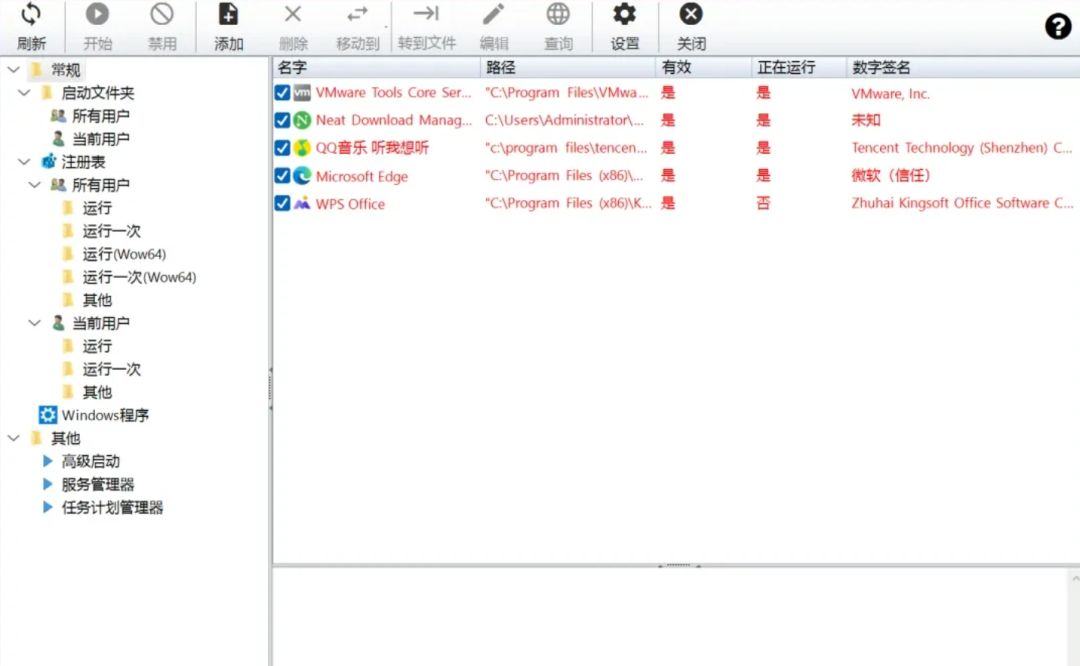Select 所有用户 under 启动文件夹
The width and height of the screenshot is (1080, 666).
[x=101, y=116]
